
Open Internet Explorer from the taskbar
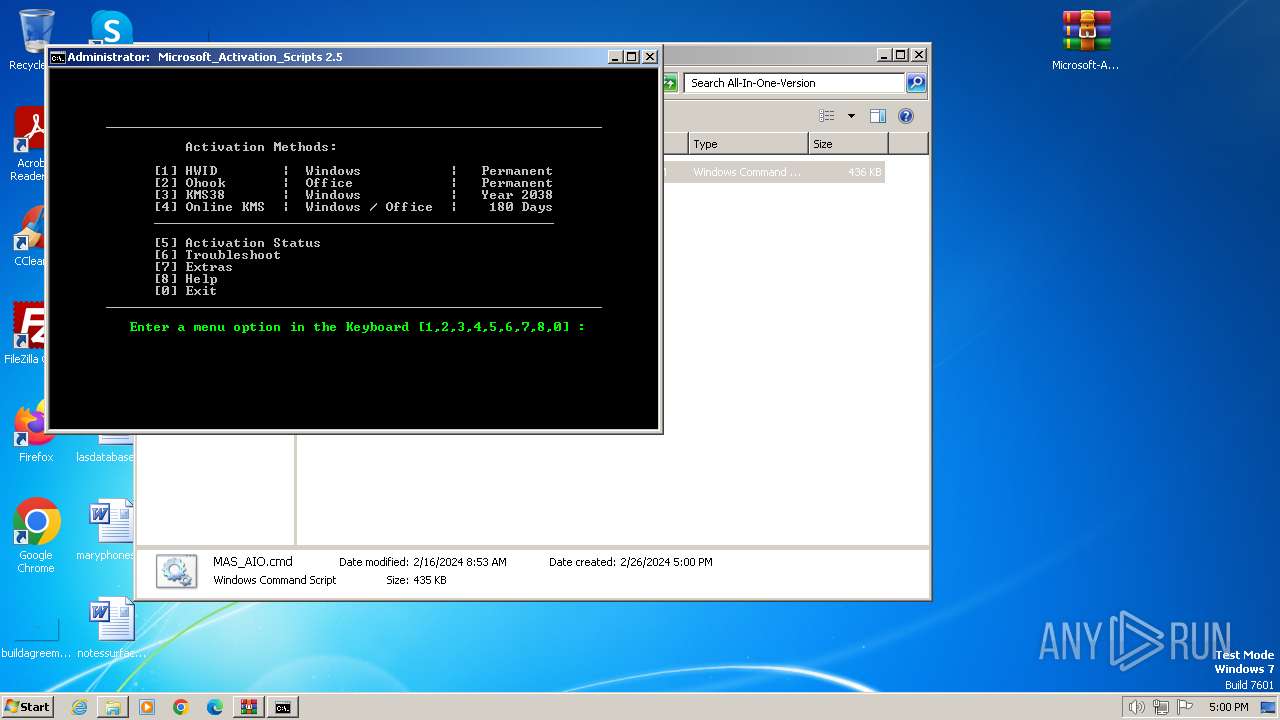pyautogui.click(x=79, y=707)
